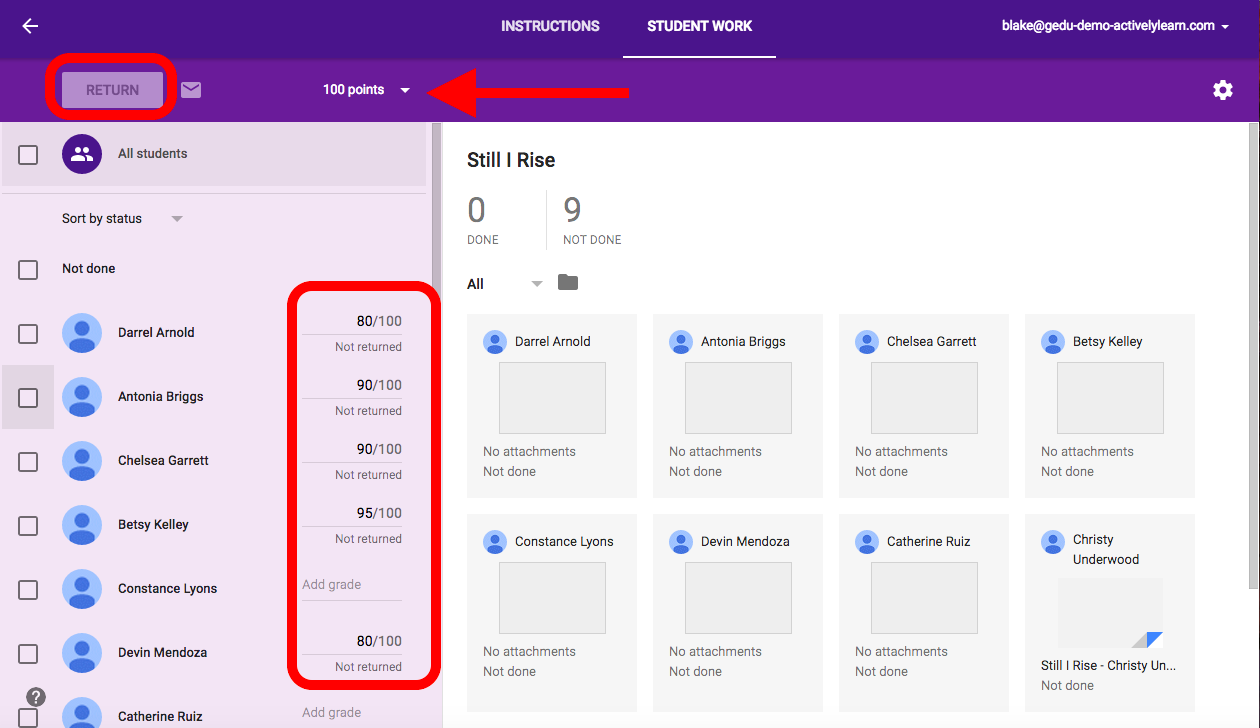Click Antonia Briggs's avatar in student list
This screenshot has width=1260, height=728.
82,397
